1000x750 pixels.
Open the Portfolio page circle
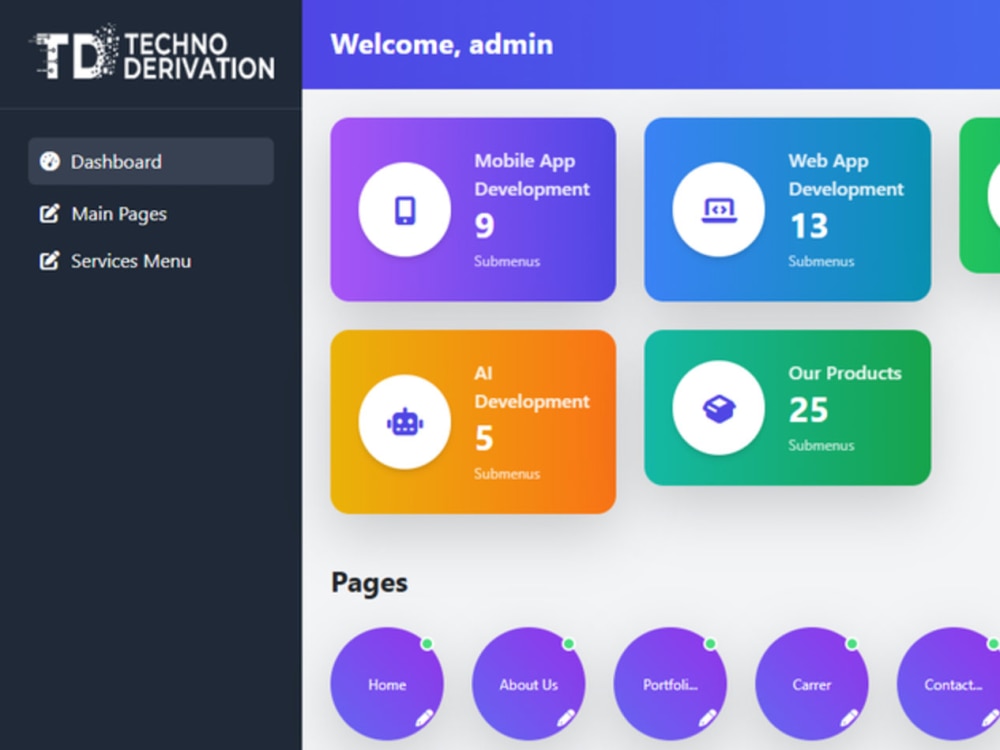click(x=670, y=684)
